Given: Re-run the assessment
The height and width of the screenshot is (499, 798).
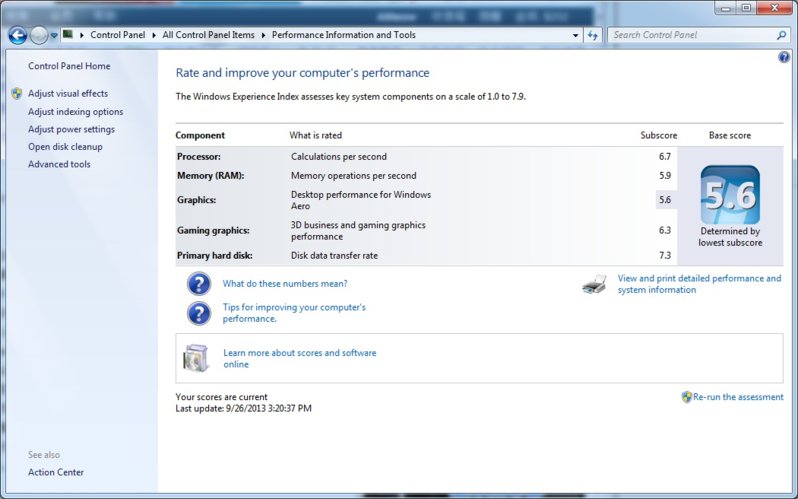Looking at the screenshot, I should tap(738, 397).
